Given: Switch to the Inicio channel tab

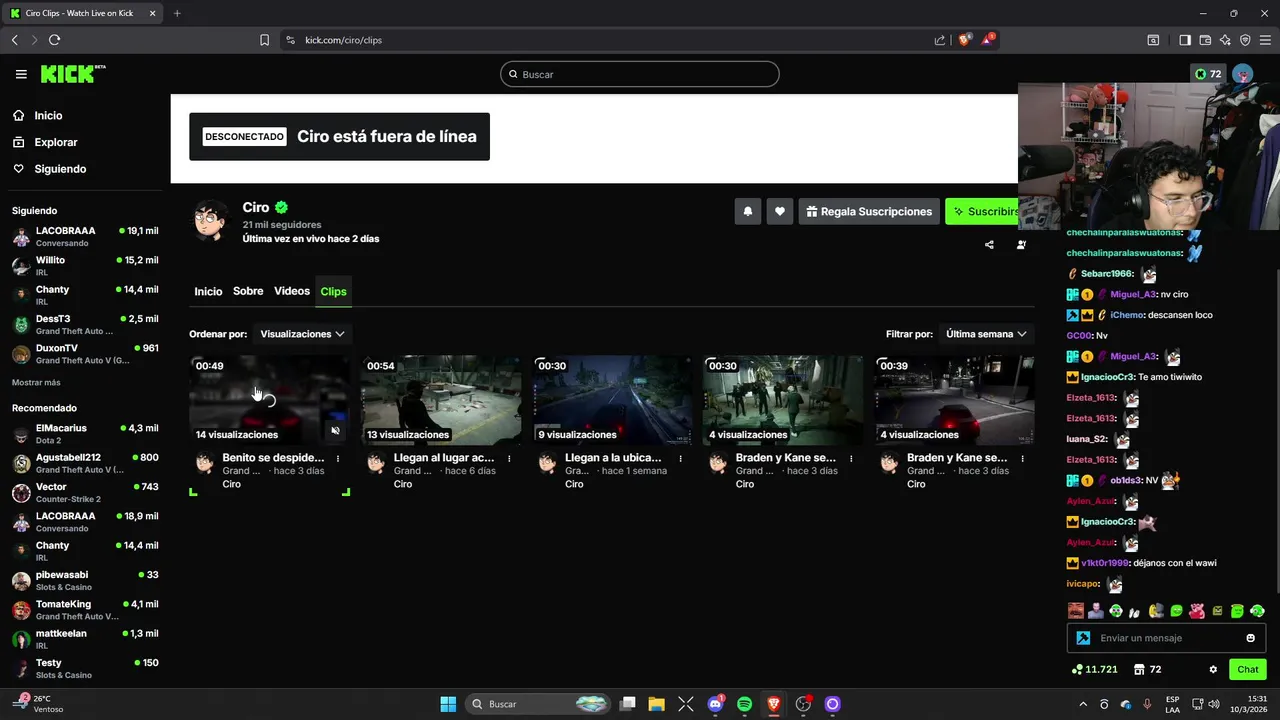Looking at the screenshot, I should pos(208,291).
